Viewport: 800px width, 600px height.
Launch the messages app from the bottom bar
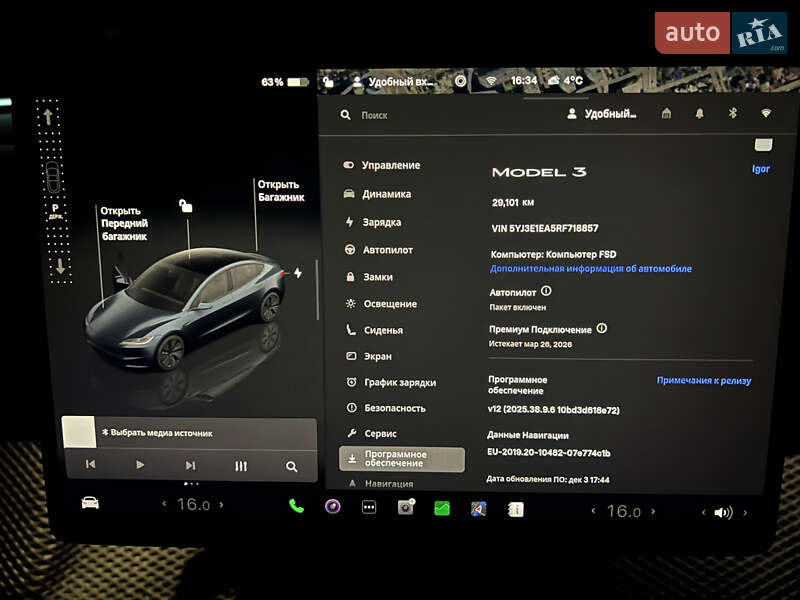click(x=440, y=510)
